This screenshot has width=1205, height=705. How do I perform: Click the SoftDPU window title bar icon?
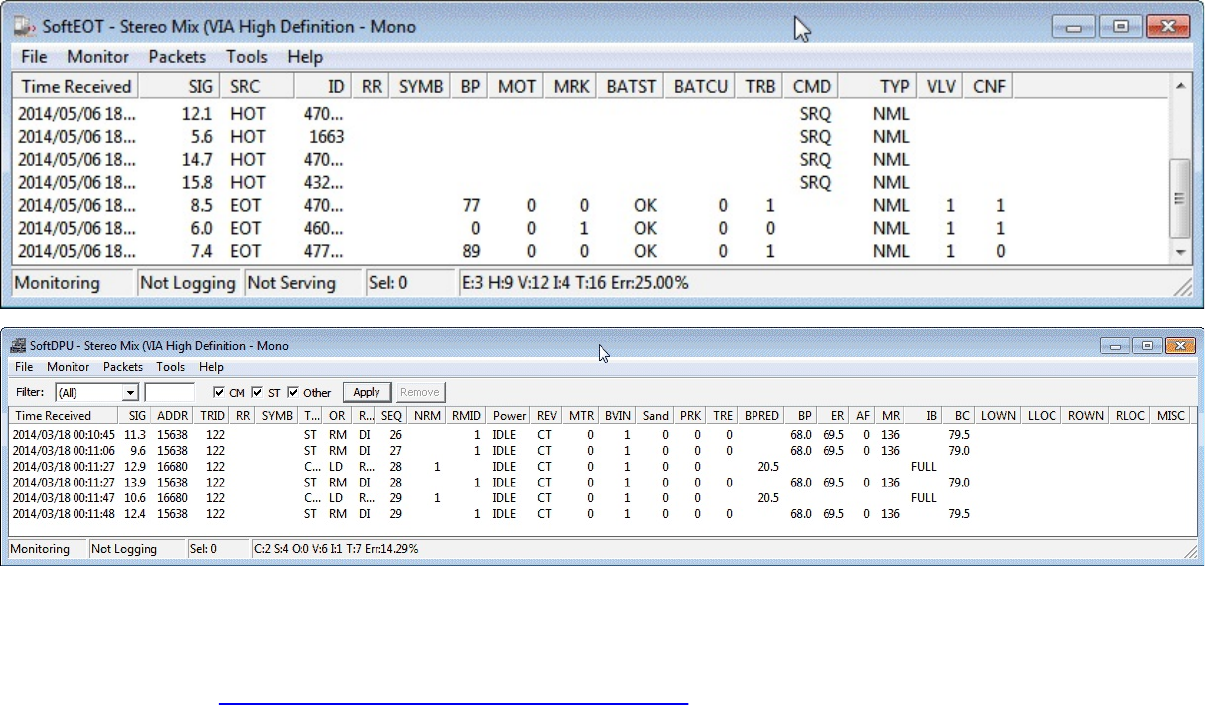pyautogui.click(x=16, y=346)
